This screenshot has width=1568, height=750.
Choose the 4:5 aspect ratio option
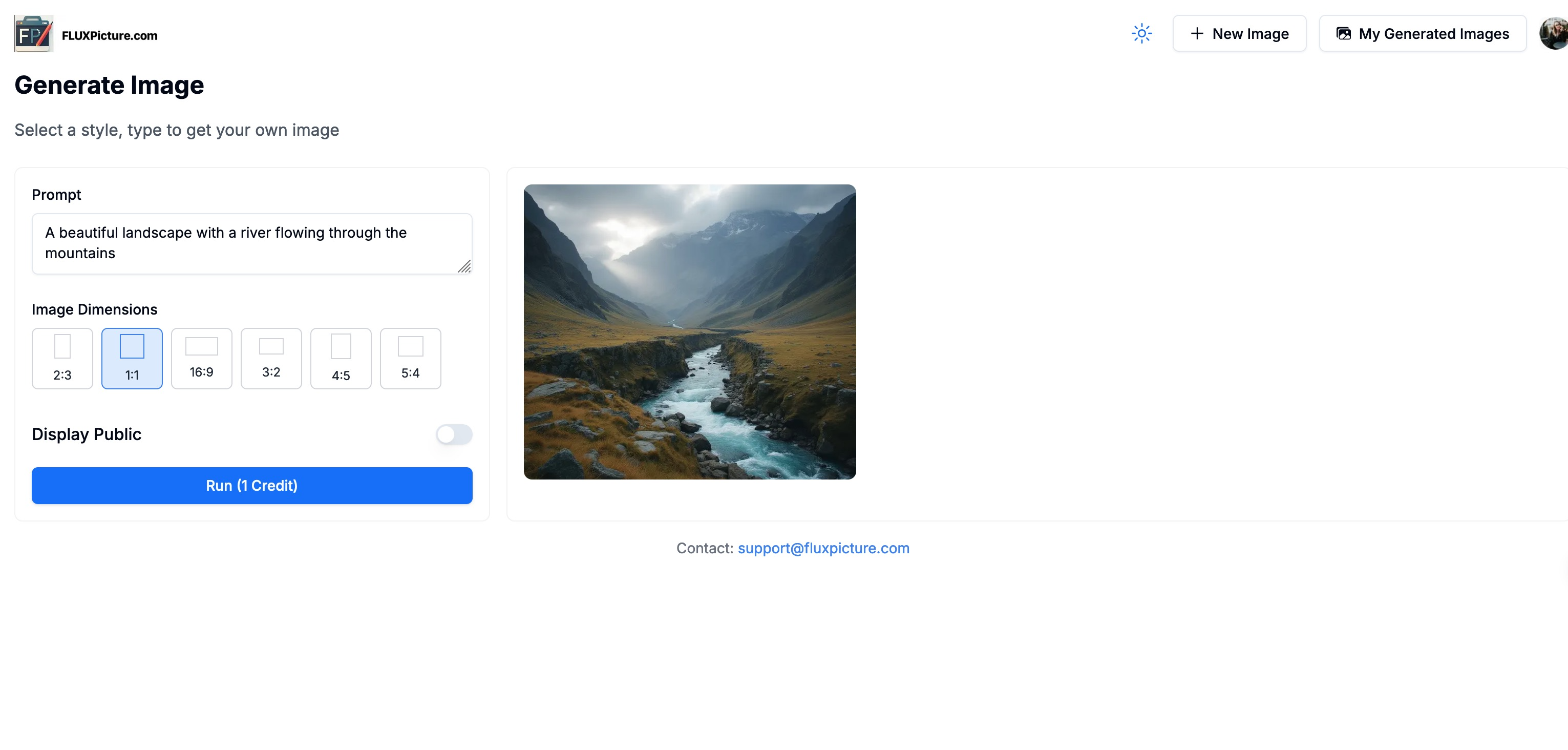coord(341,359)
